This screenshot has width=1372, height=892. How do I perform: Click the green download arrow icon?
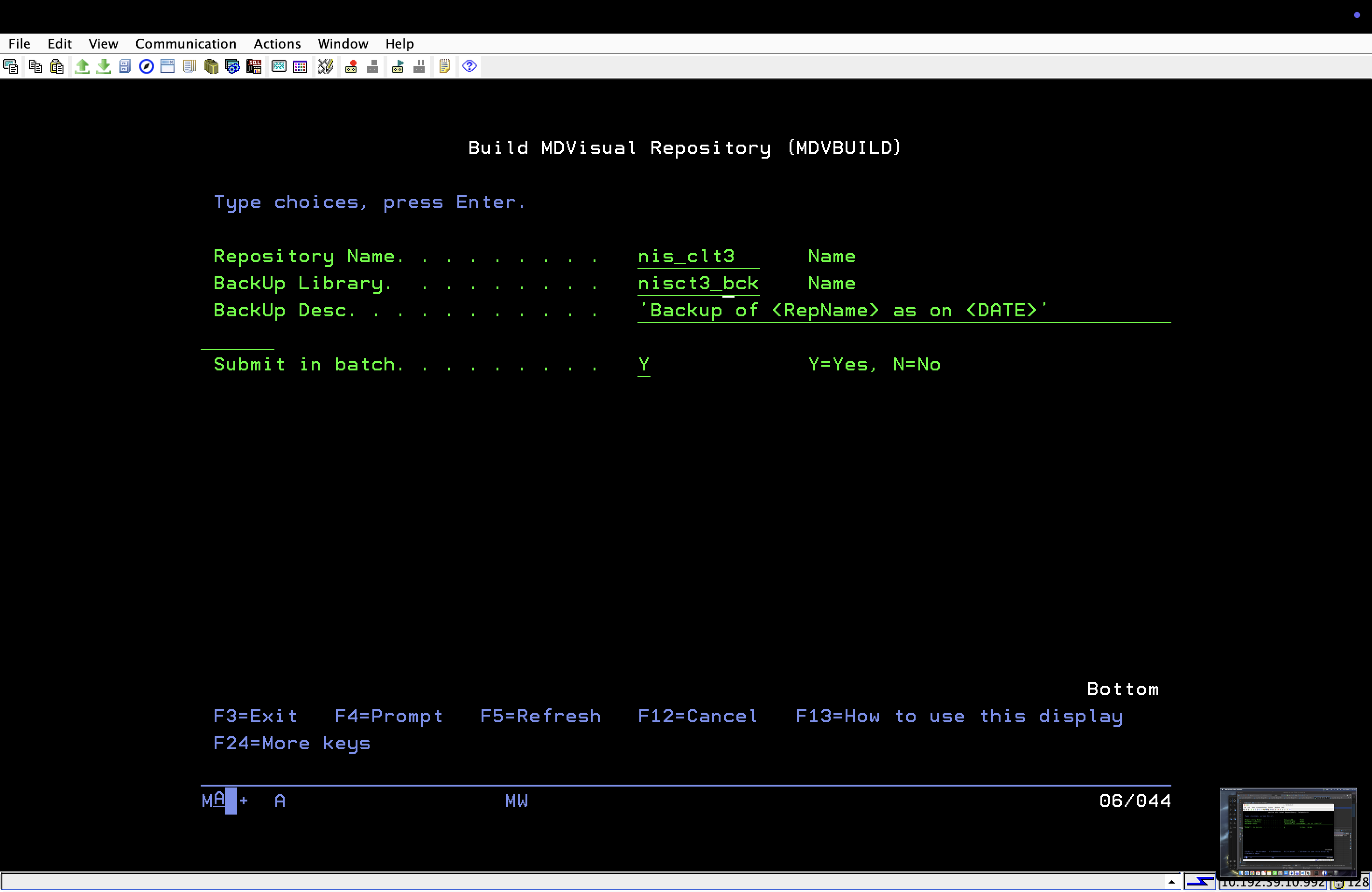[104, 66]
